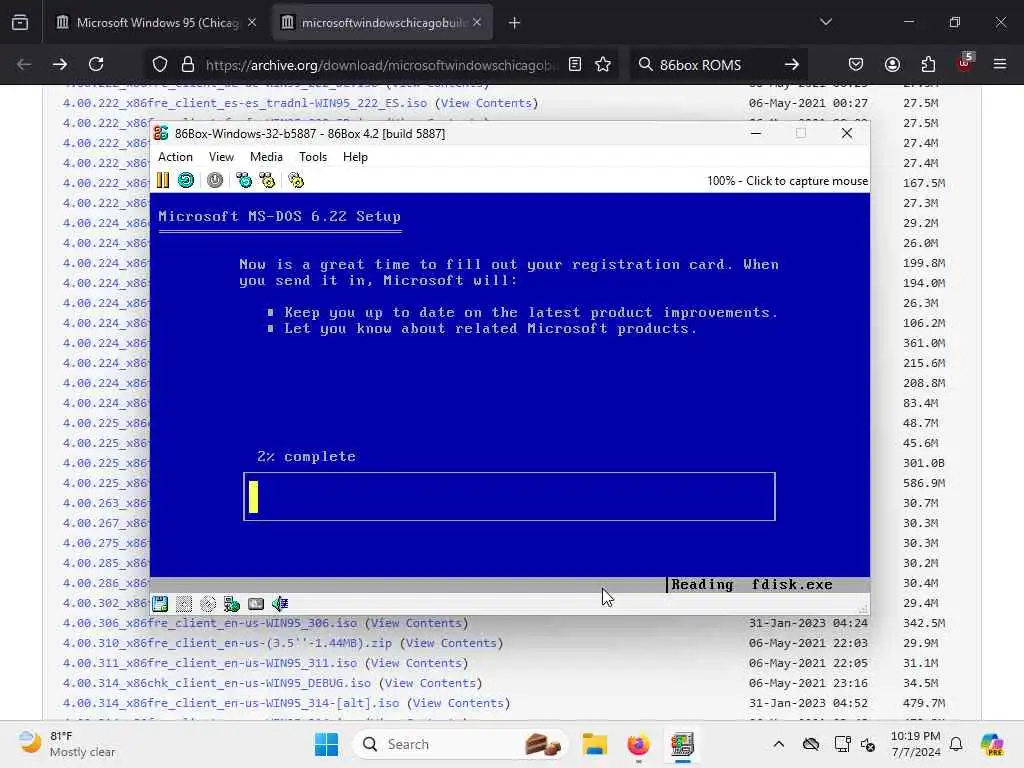Open a new Firefox tab

coord(515,23)
